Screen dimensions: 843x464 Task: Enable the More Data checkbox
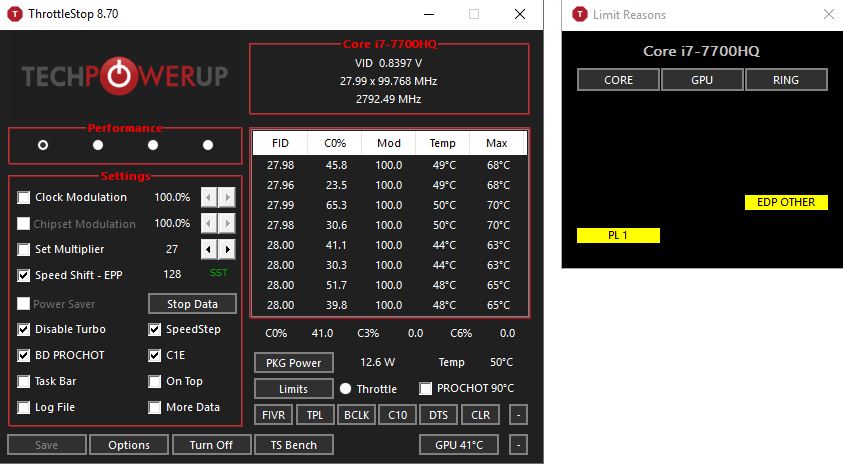click(154, 408)
